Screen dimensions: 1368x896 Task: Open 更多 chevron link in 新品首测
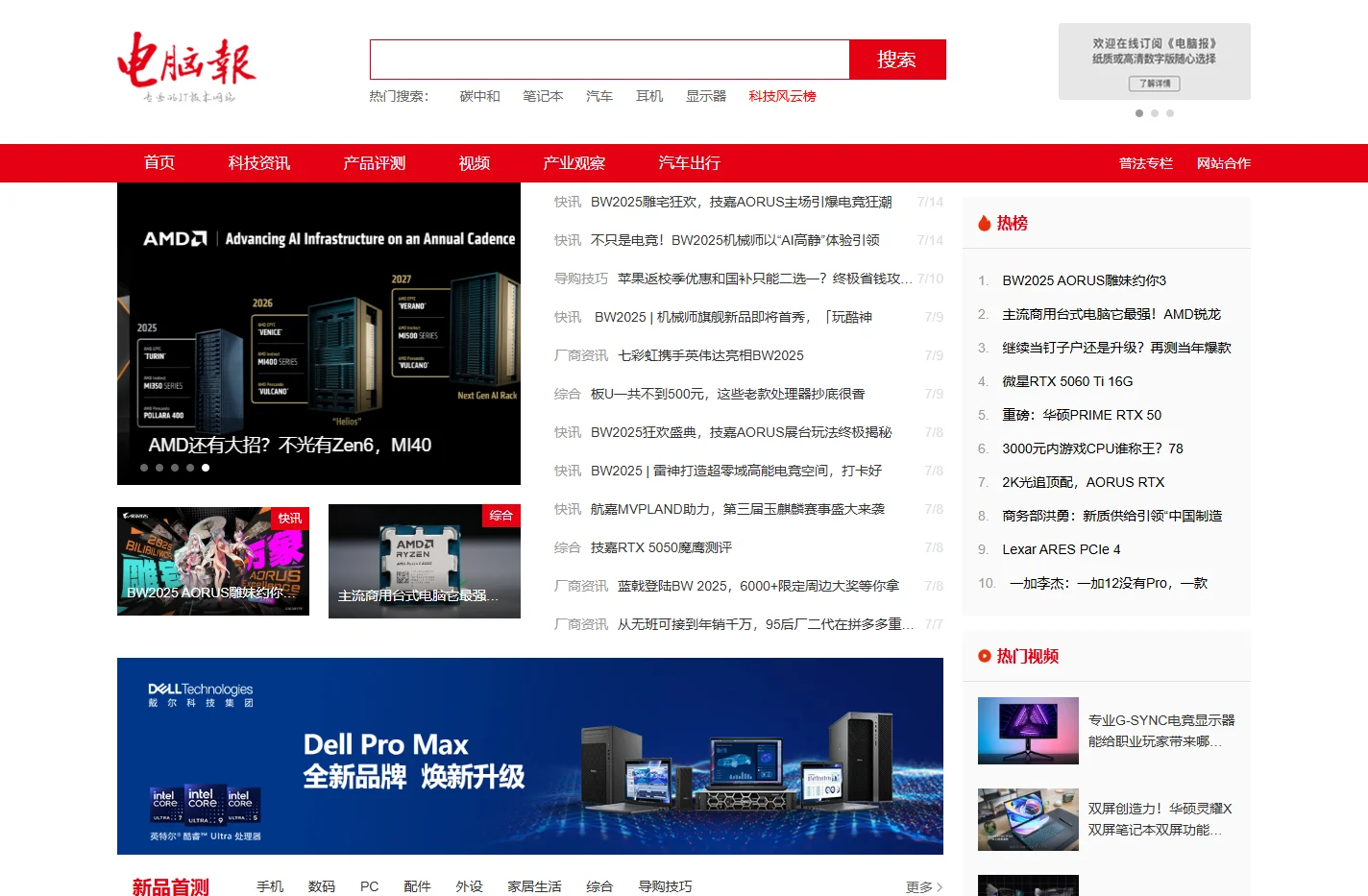(x=924, y=886)
